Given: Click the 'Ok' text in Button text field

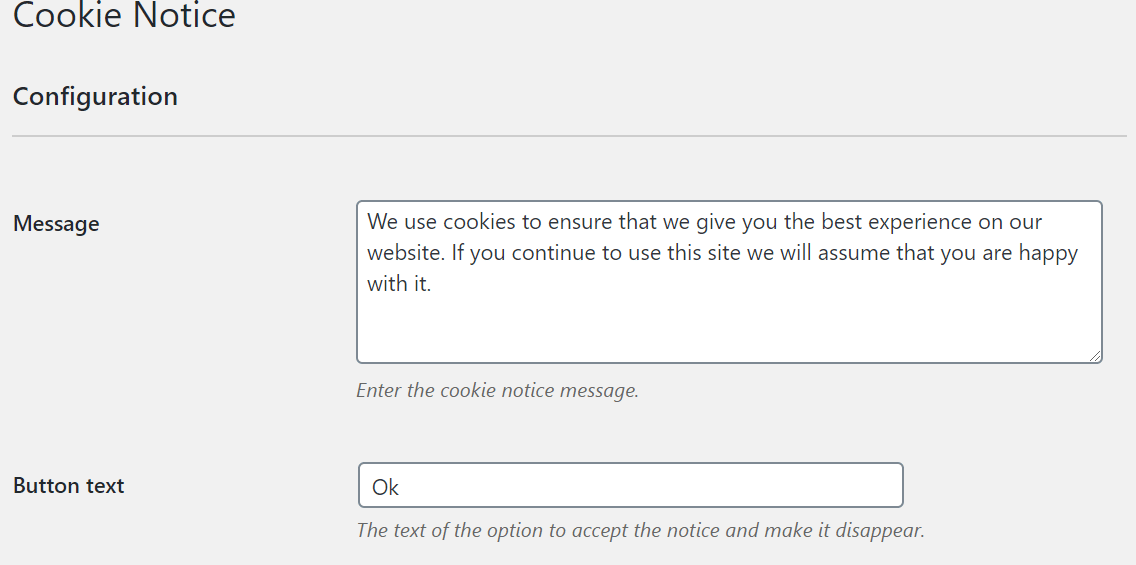Looking at the screenshot, I should (x=385, y=487).
